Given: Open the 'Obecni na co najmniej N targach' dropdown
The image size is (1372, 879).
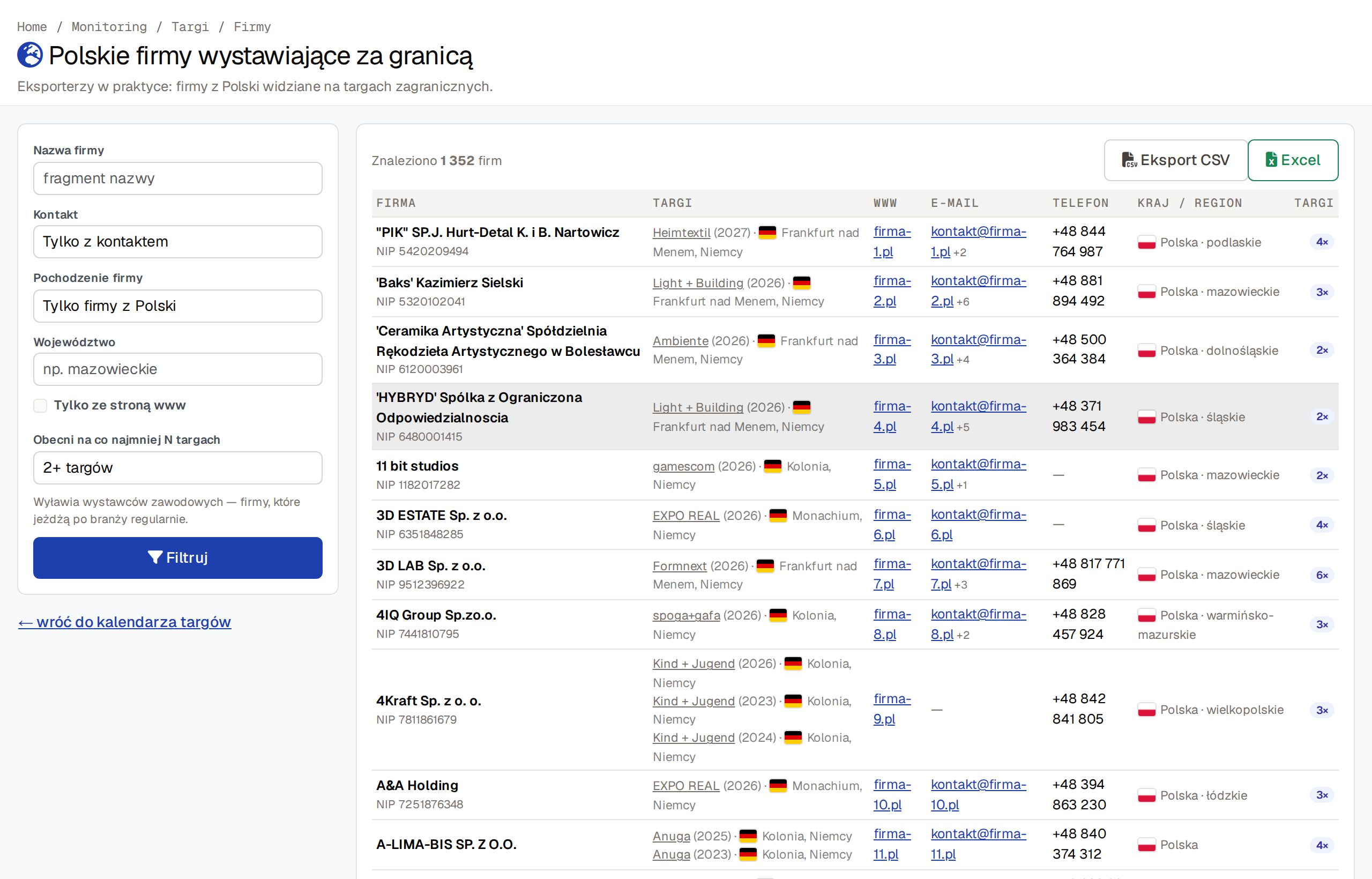Looking at the screenshot, I should click(x=177, y=468).
